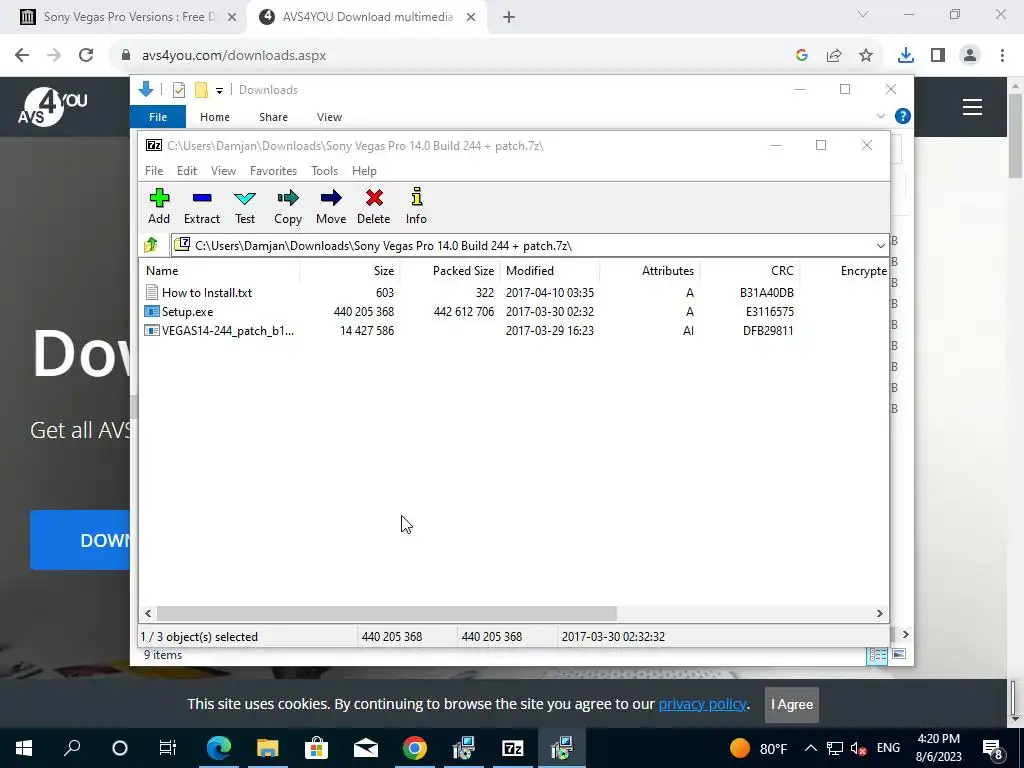This screenshot has width=1024, height=768.
Task: Click the Extract toolbar icon
Action: click(x=202, y=206)
